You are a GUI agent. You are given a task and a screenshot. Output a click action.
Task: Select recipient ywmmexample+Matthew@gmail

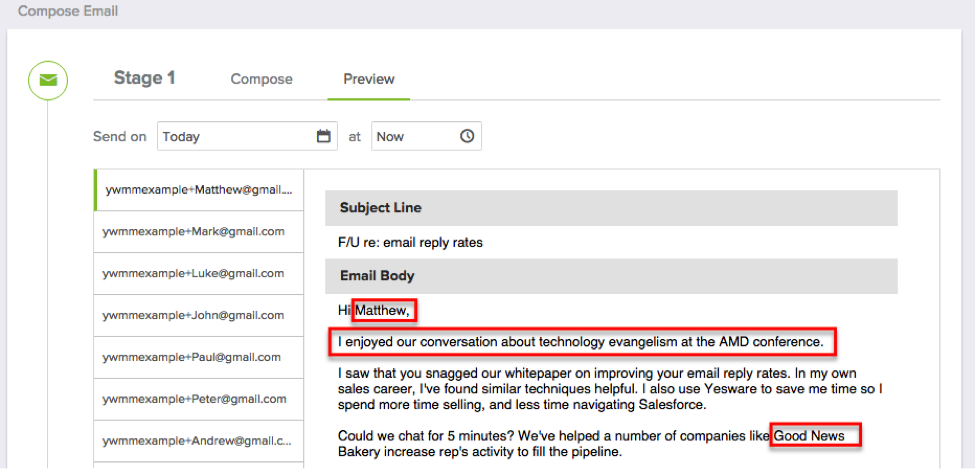[x=199, y=190]
